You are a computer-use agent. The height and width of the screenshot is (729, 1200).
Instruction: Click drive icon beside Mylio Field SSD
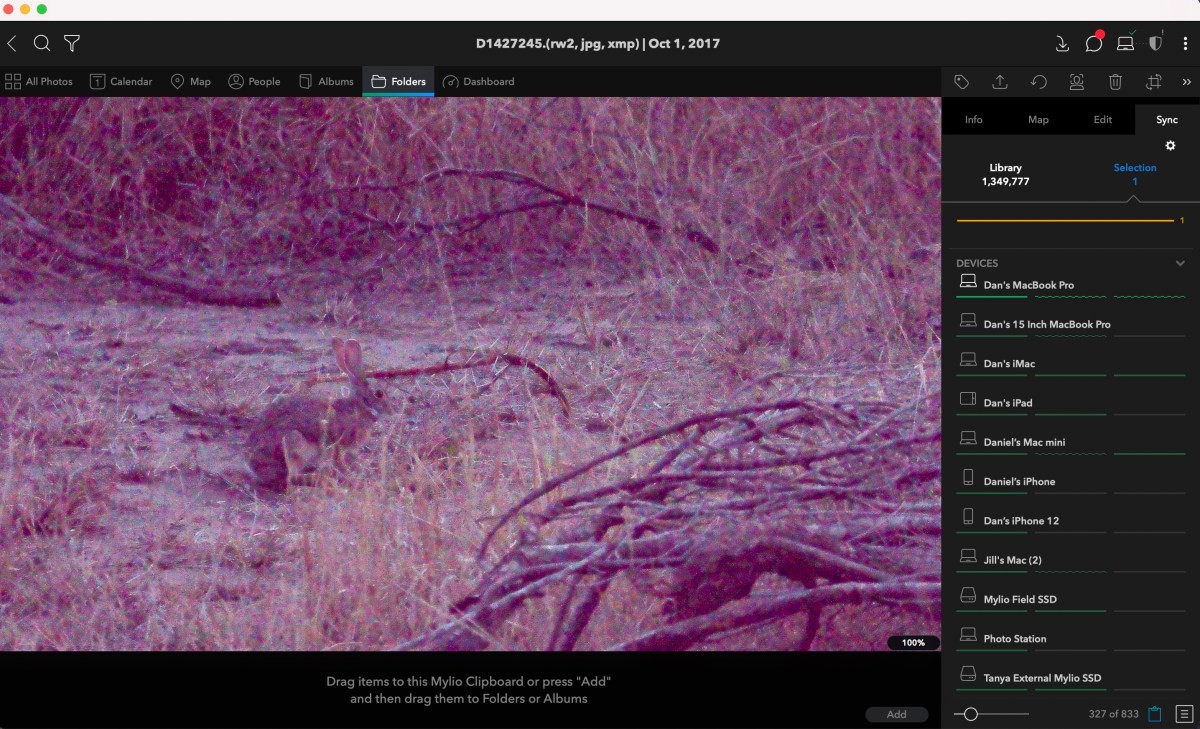click(x=967, y=595)
